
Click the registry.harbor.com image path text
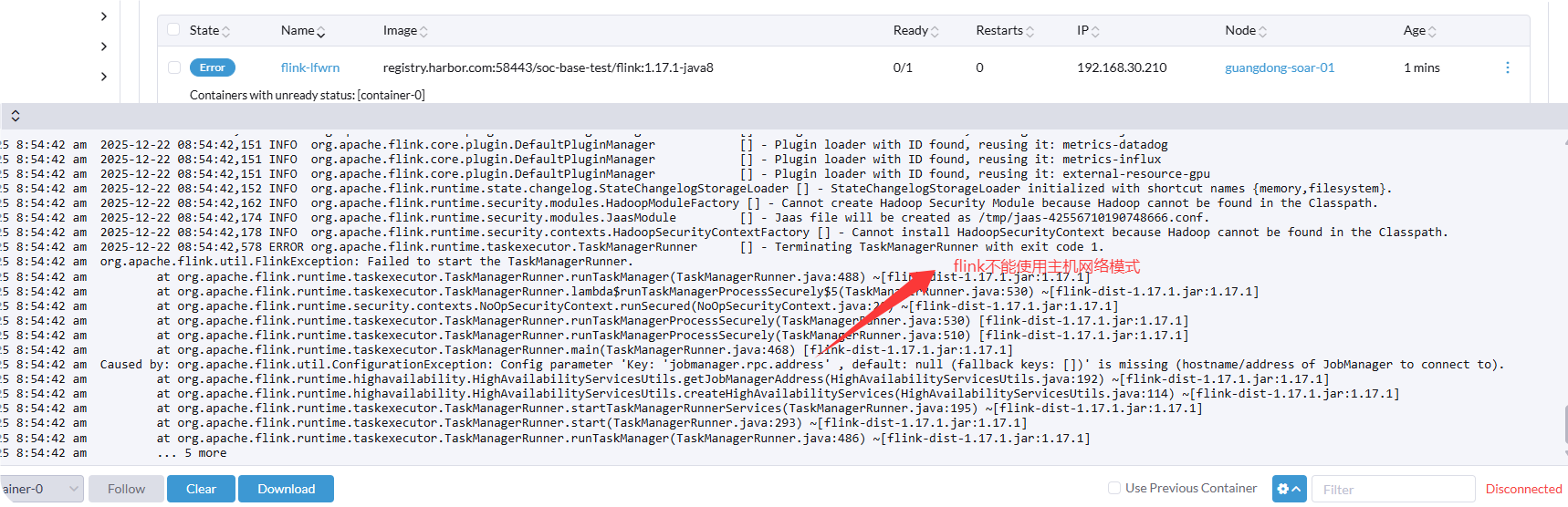(x=549, y=67)
